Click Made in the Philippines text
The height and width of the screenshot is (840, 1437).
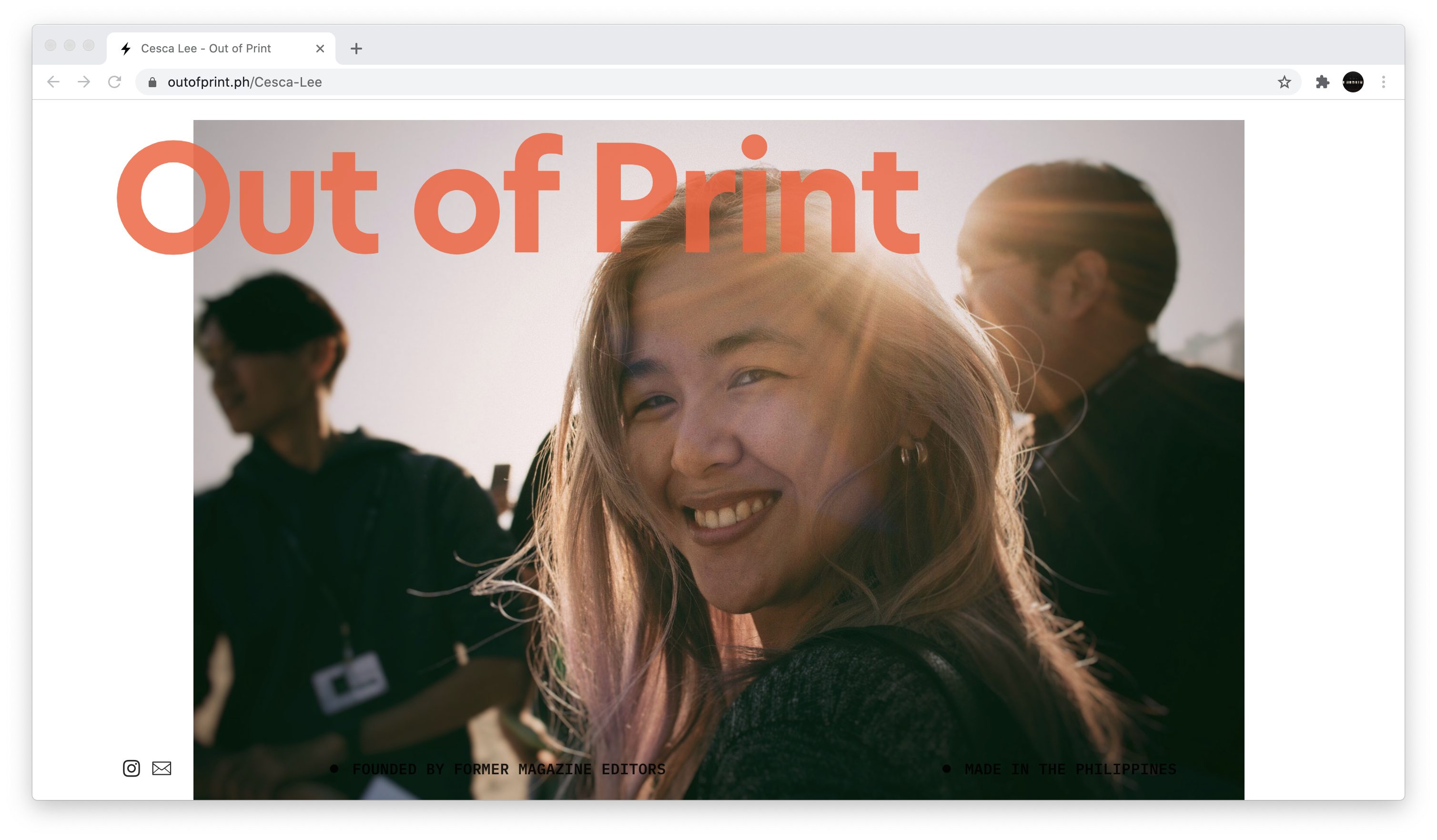(1070, 769)
